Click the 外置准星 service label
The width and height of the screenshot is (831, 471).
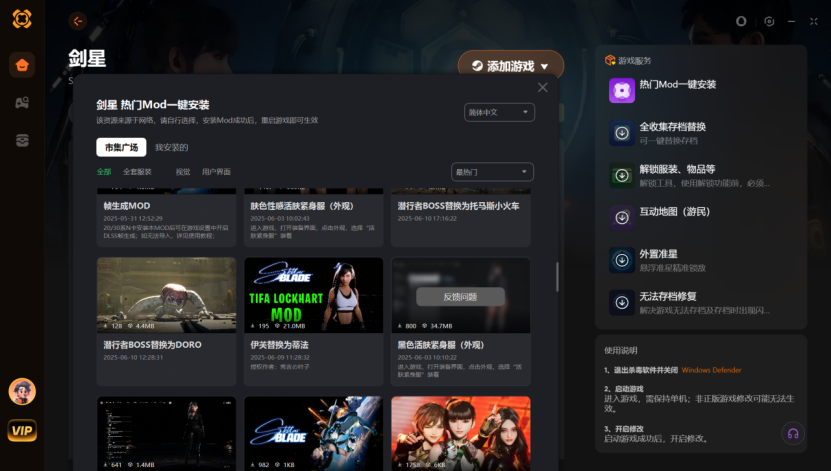point(658,254)
